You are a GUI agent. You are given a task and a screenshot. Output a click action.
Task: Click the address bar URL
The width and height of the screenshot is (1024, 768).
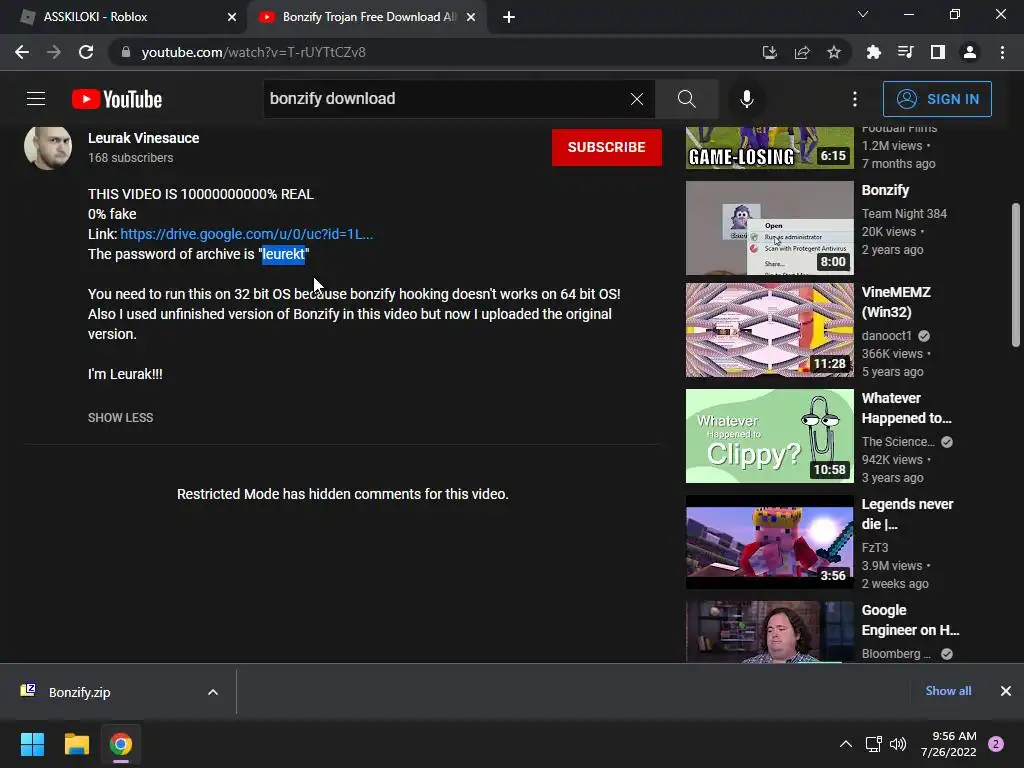253,52
